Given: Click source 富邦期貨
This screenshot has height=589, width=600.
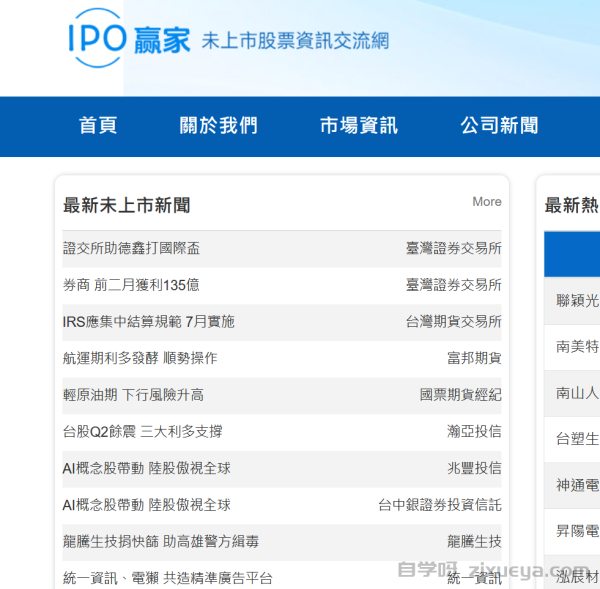Looking at the screenshot, I should [x=474, y=359].
